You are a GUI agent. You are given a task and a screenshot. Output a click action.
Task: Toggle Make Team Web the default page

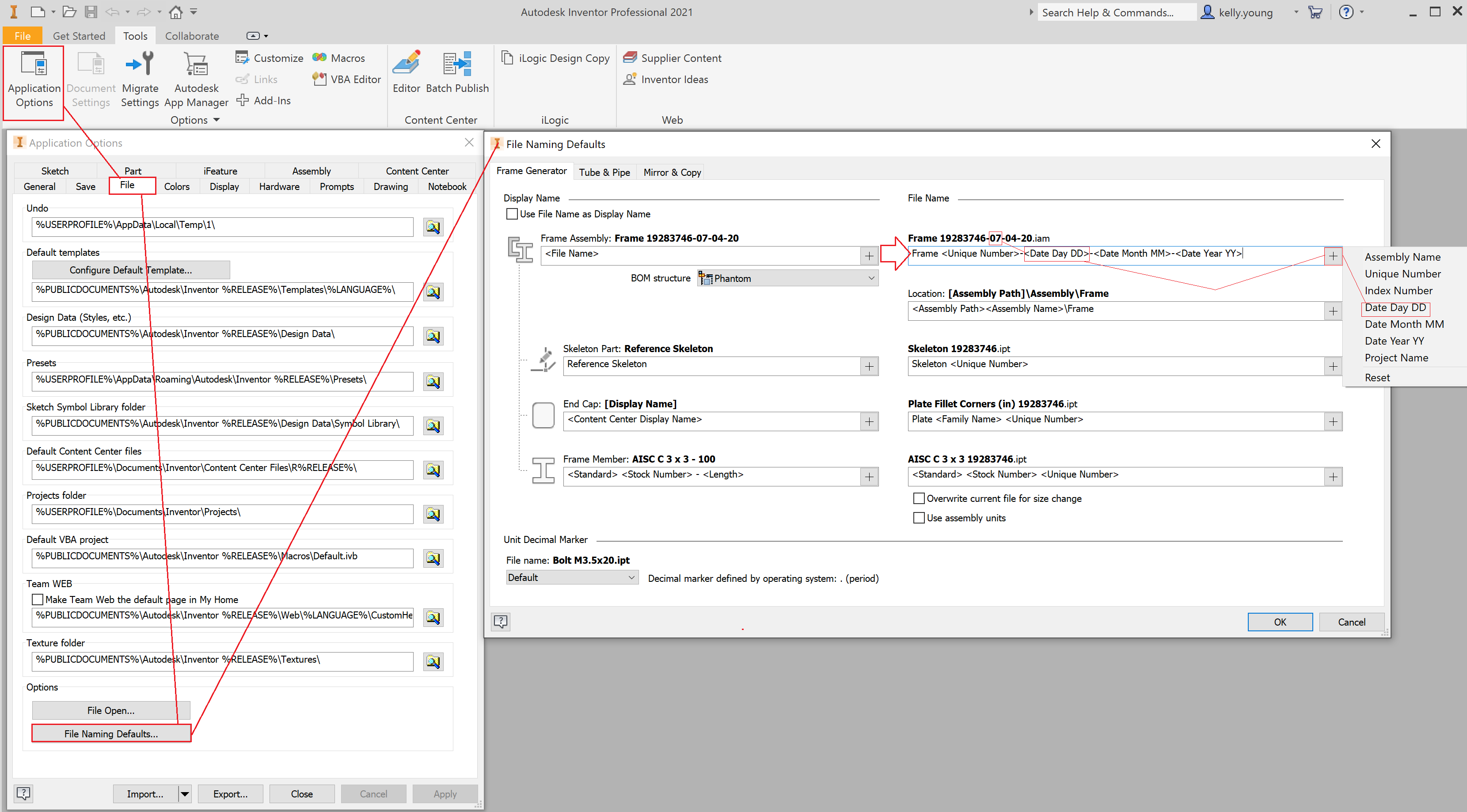(38, 600)
